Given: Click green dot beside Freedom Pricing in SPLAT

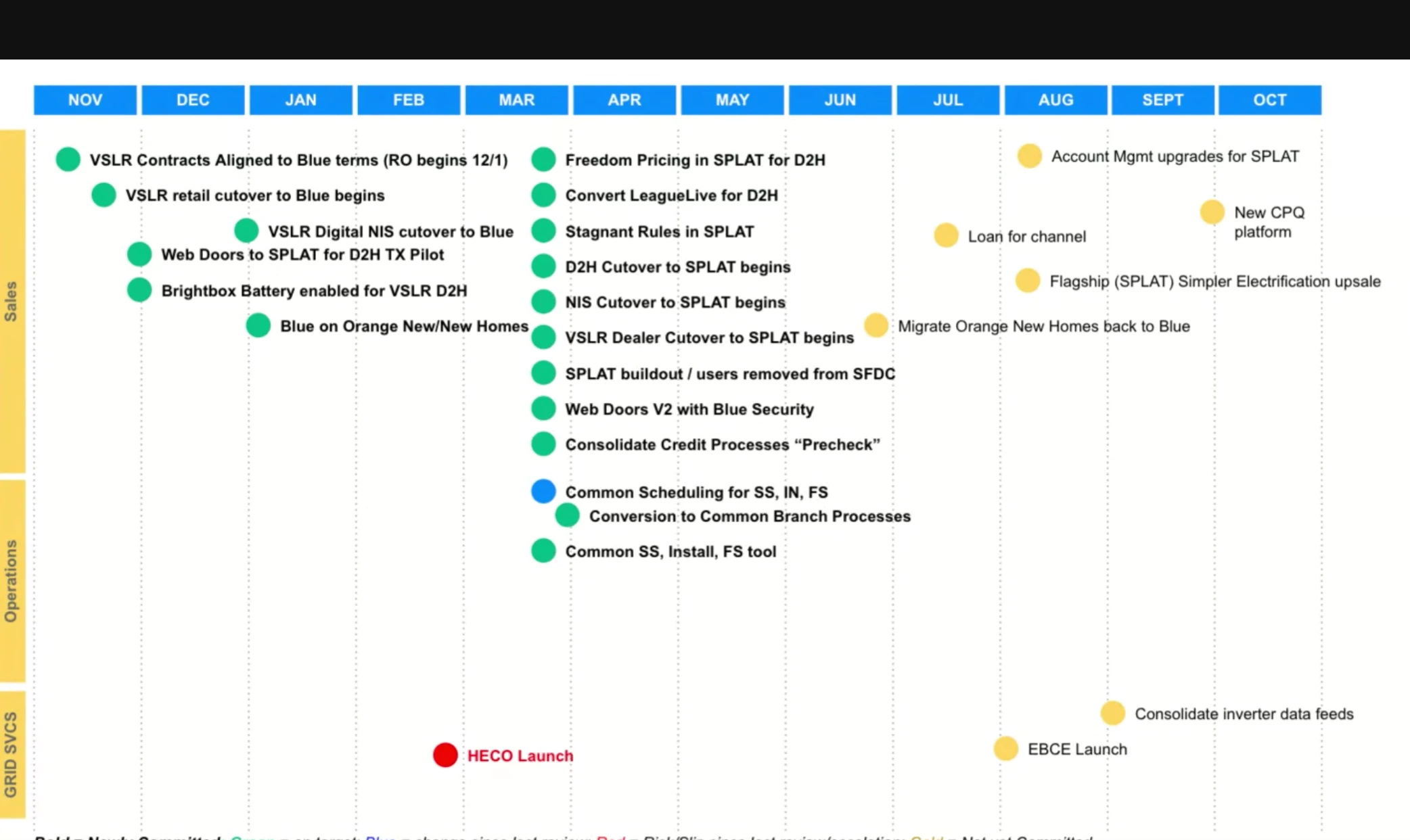Looking at the screenshot, I should 543,160.
